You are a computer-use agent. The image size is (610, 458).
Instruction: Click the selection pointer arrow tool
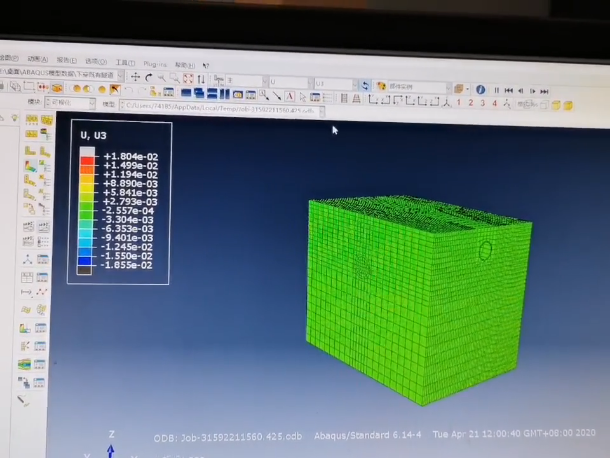pyautogui.click(x=303, y=97)
